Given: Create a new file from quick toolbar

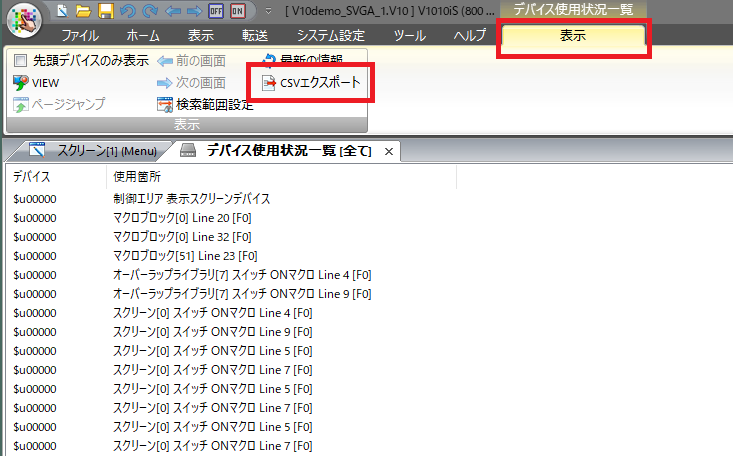Looking at the screenshot, I should (62, 11).
